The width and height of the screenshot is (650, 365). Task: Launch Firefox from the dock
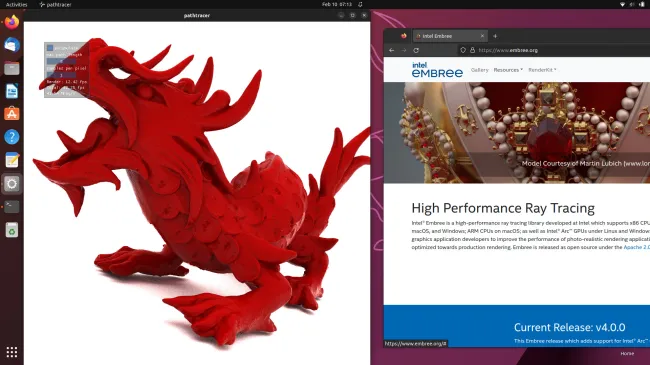12,22
